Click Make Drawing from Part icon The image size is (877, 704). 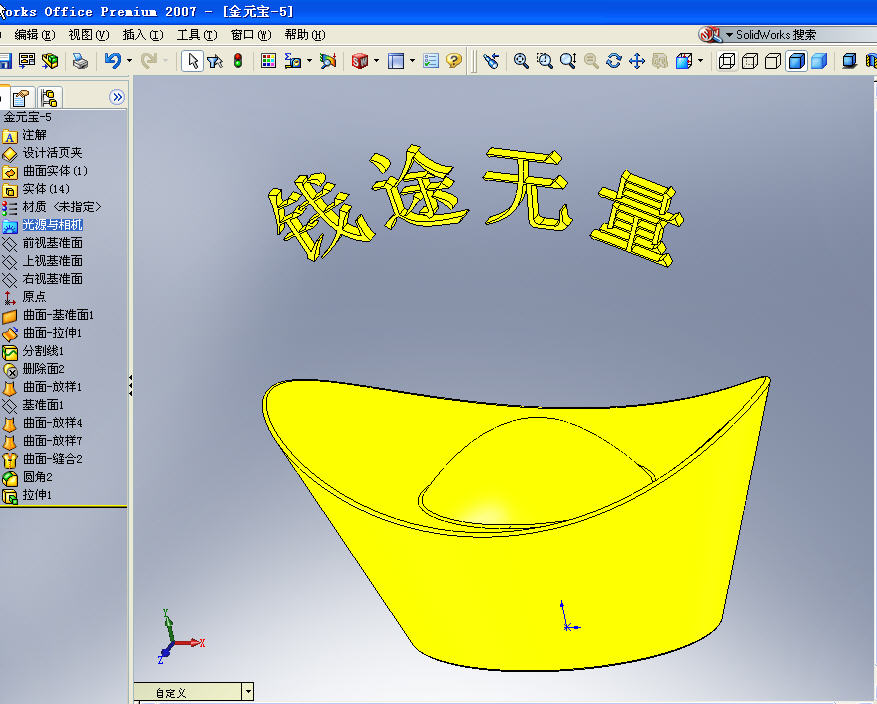[27, 60]
